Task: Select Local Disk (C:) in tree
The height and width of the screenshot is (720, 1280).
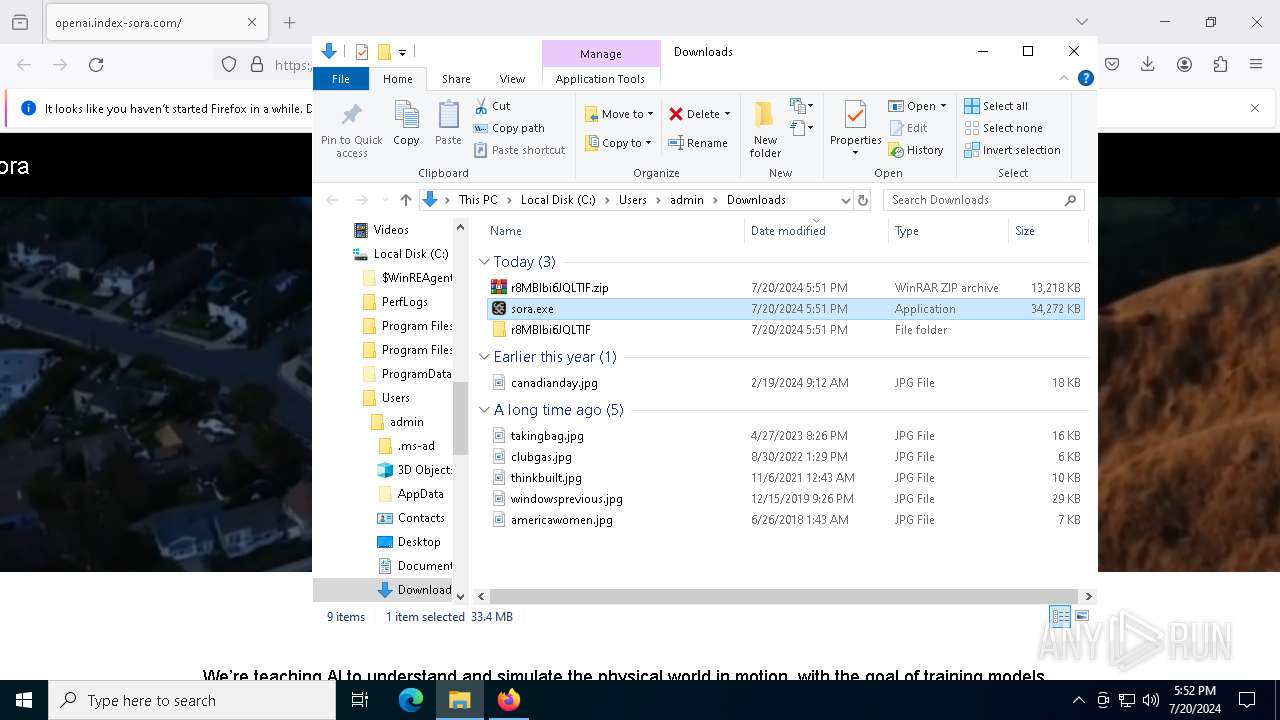Action: click(410, 254)
